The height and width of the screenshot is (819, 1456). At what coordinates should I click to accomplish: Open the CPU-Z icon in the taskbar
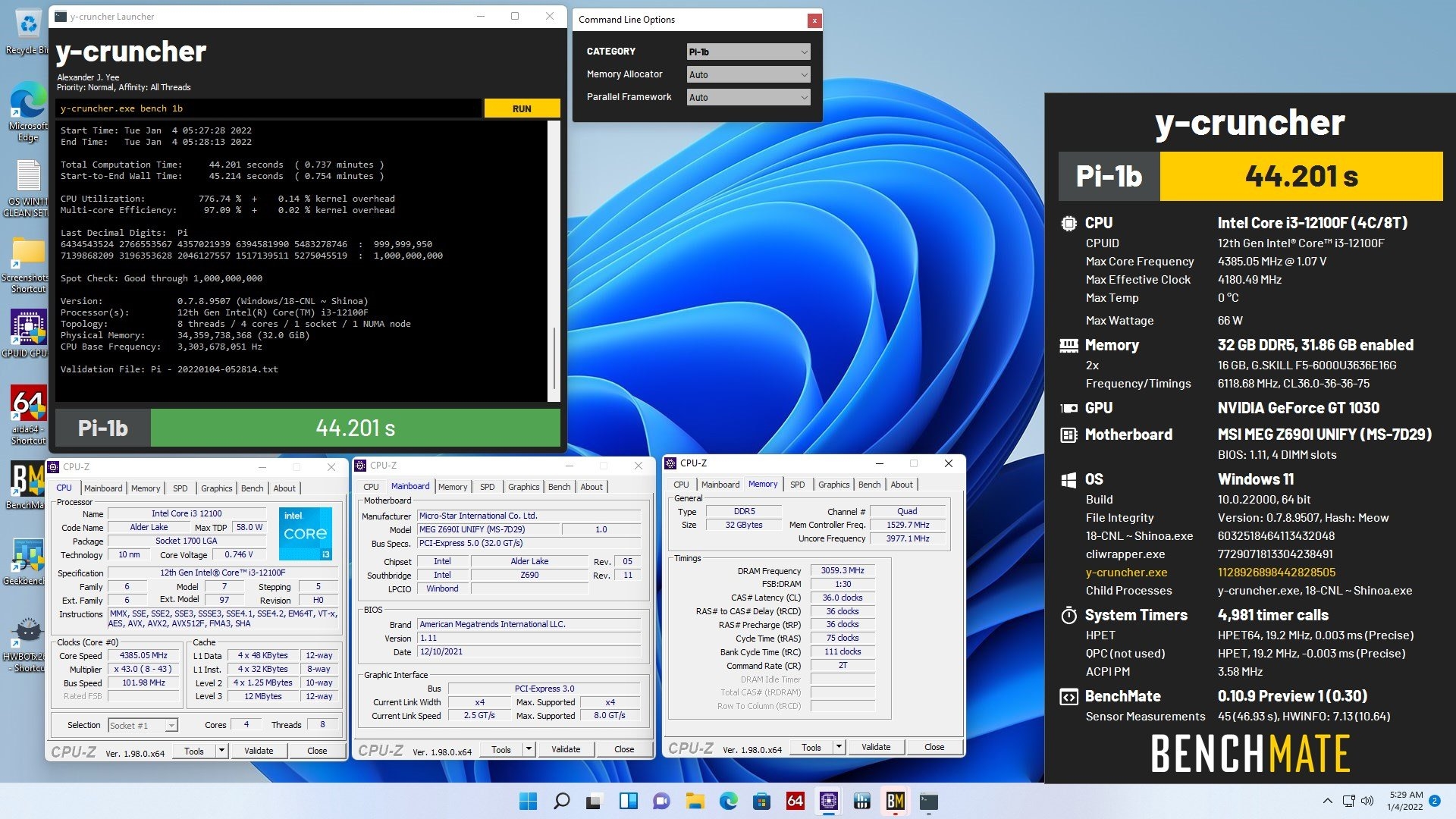point(828,801)
